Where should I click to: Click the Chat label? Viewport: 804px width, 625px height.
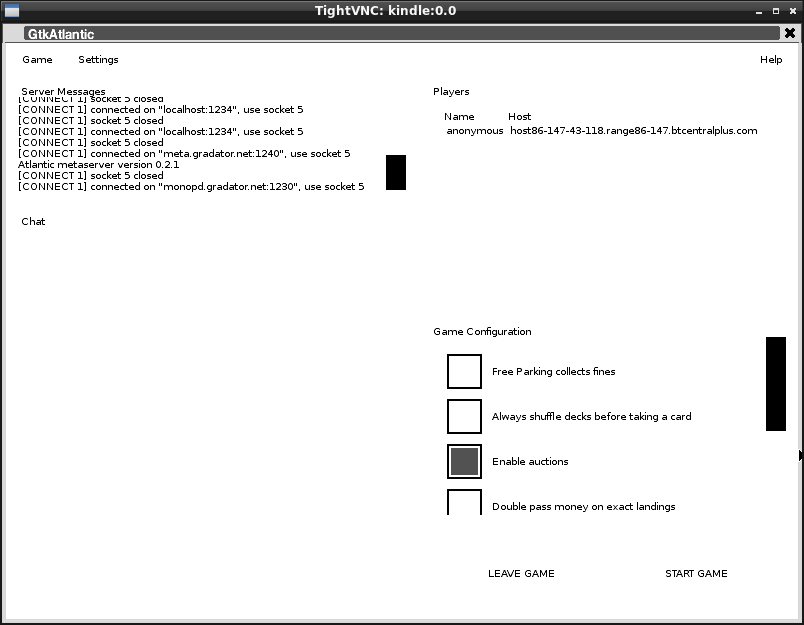pos(33,221)
